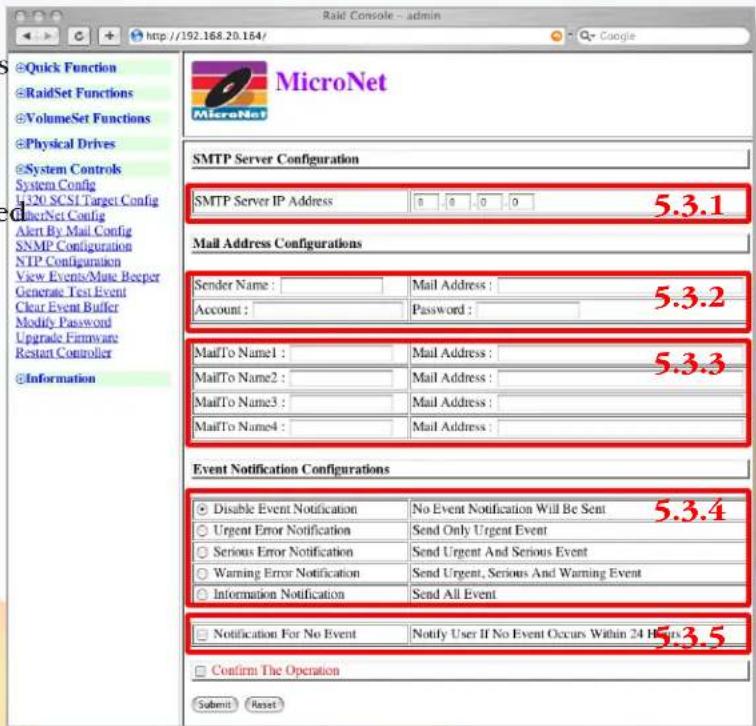Screen dimensions: 756x726
Task: Open Alert By Mail Config
Action: [x=73, y=230]
